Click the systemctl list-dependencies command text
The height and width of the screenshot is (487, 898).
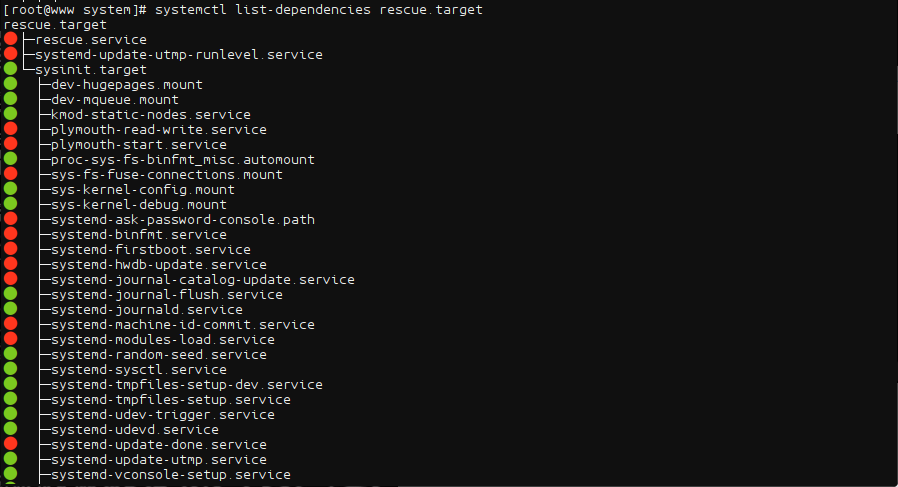click(x=319, y=10)
